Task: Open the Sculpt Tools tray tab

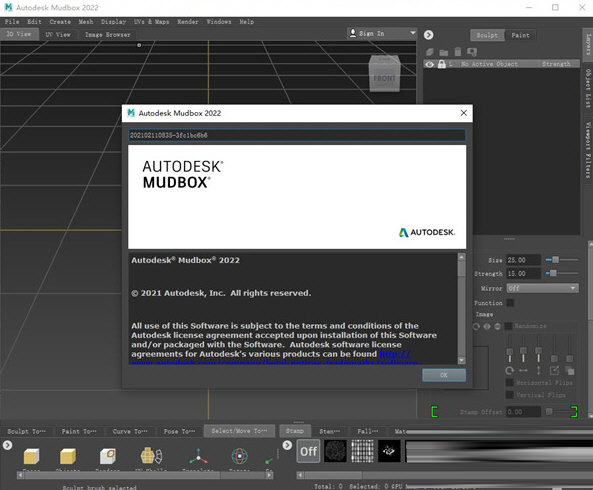Action: 26,431
